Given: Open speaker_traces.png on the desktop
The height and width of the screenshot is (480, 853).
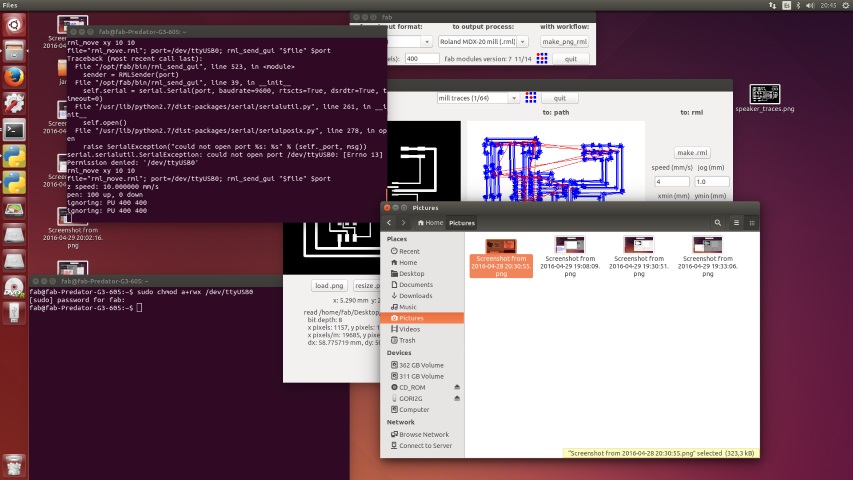Looking at the screenshot, I should (764, 98).
